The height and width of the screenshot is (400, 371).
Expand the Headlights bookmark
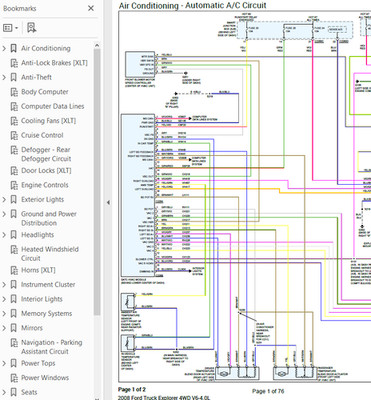point(4,235)
